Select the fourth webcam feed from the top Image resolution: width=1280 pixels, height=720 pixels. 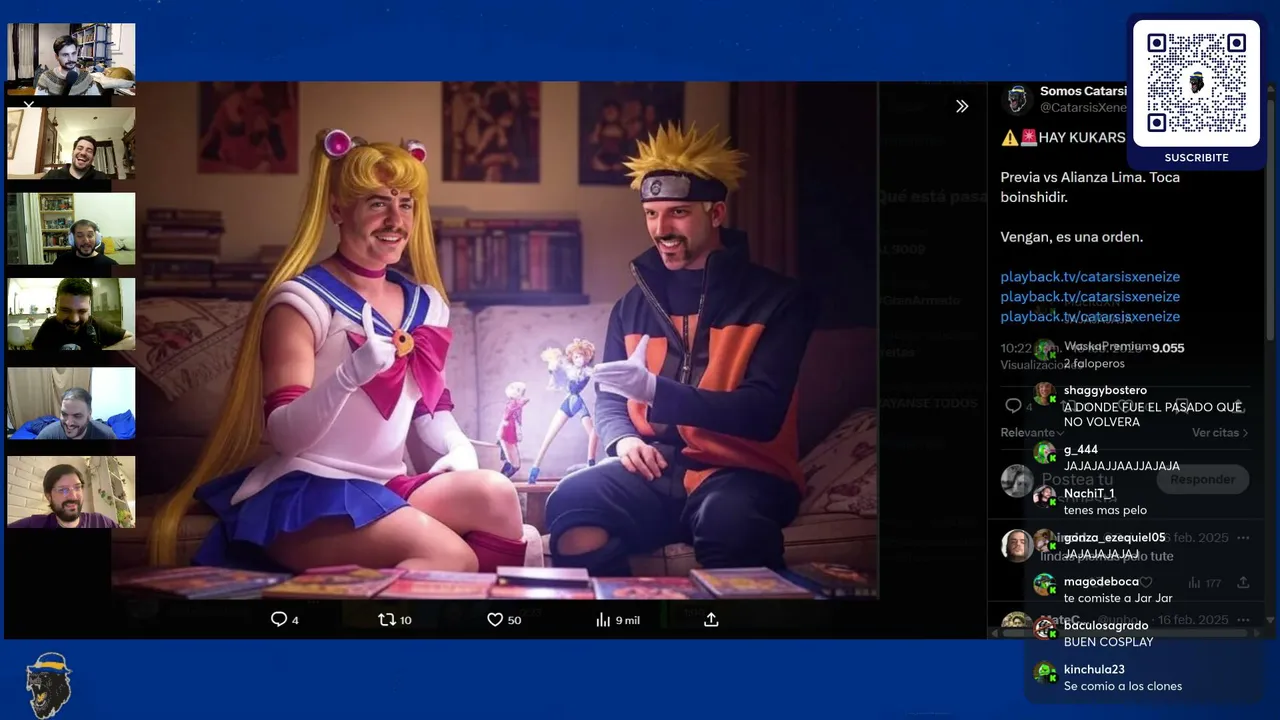[x=71, y=314]
